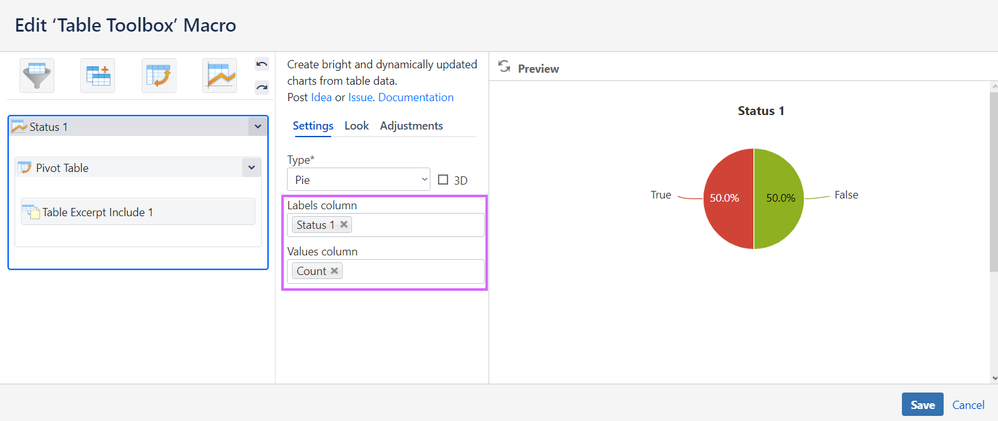The height and width of the screenshot is (421, 998).
Task: Click the True label in the chart
Action: point(660,195)
